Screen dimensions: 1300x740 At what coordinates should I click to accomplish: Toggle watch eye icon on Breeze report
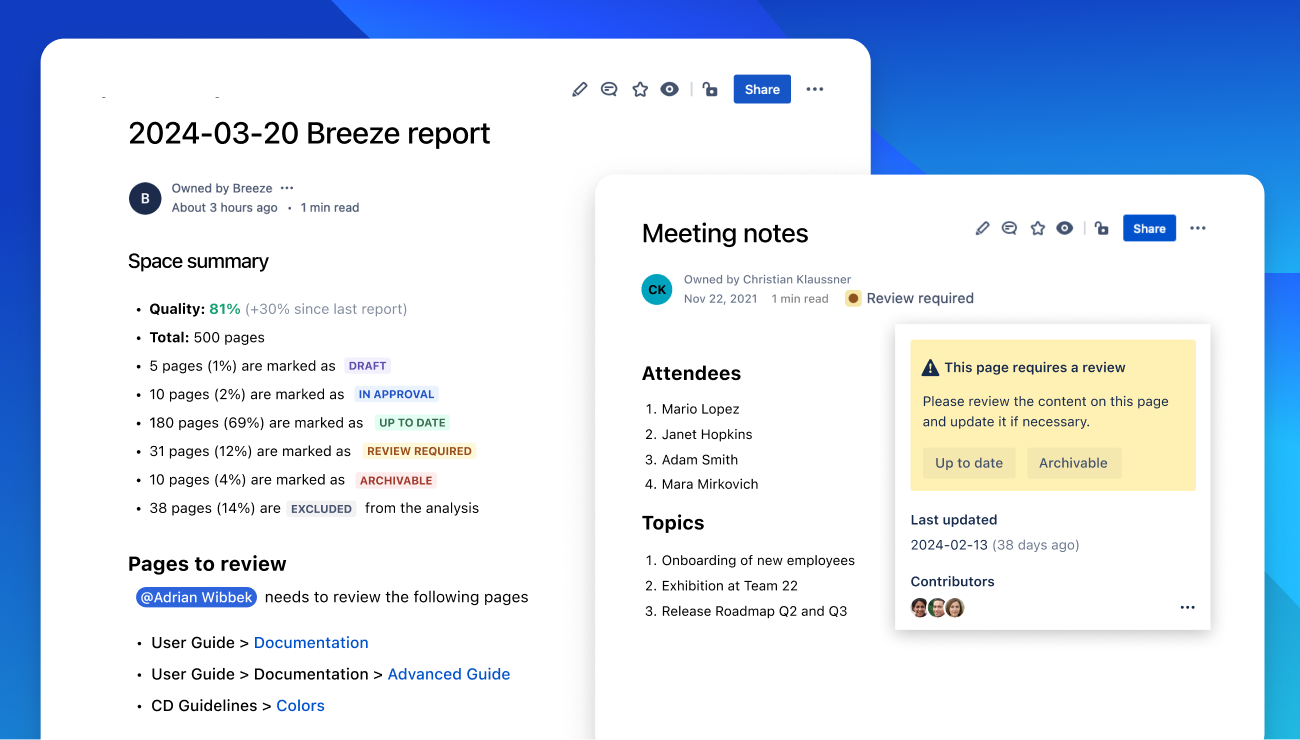670,89
